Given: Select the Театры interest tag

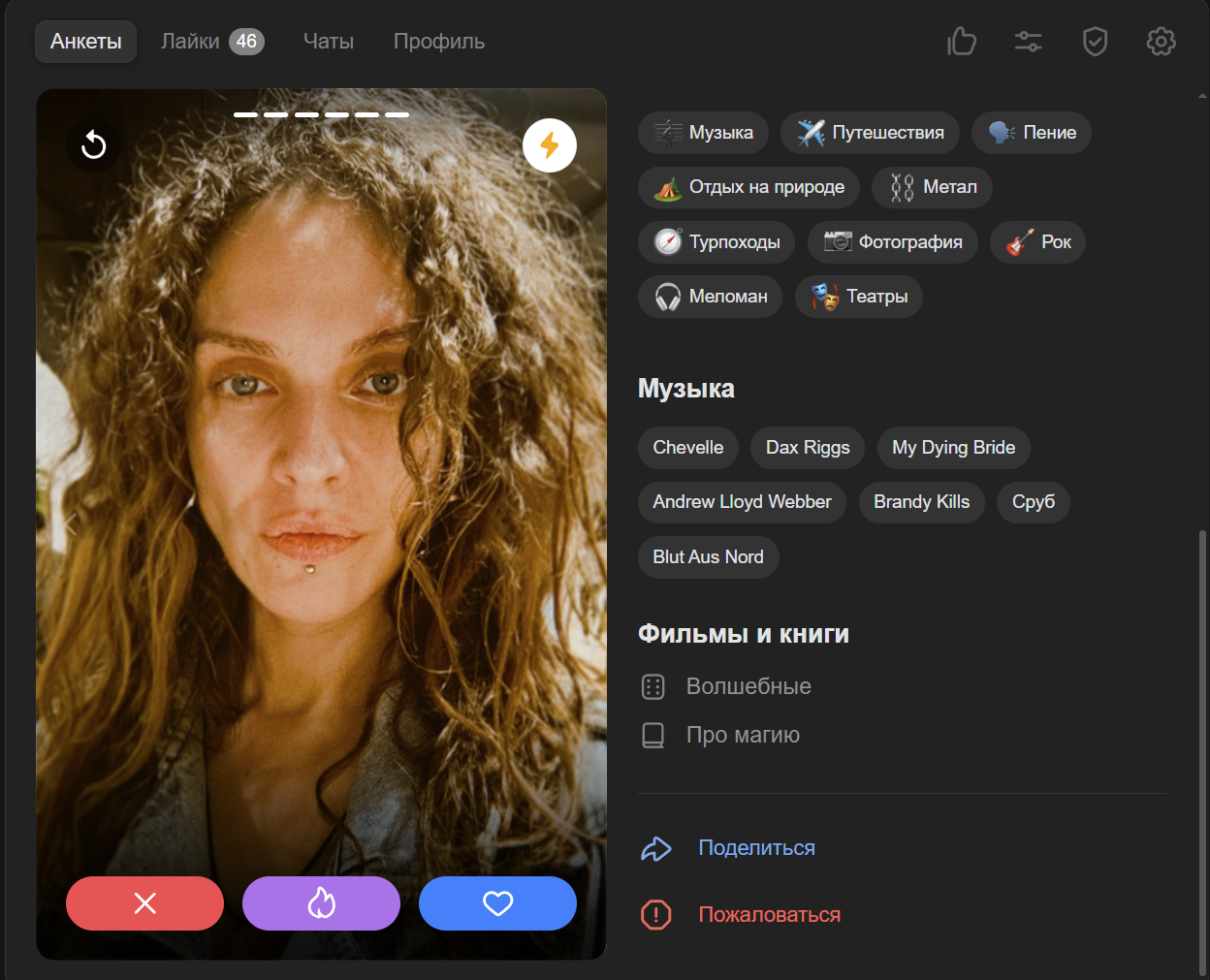Looking at the screenshot, I should point(859,297).
